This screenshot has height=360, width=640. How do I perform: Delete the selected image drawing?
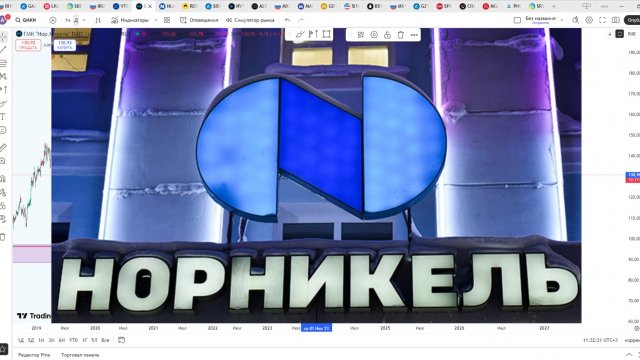click(x=401, y=35)
